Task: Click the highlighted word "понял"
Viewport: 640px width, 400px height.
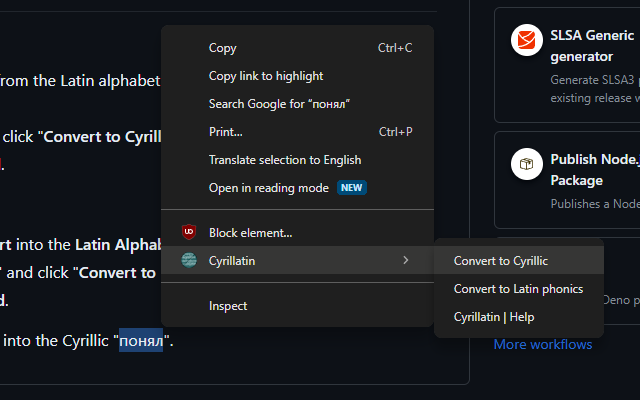Action: click(141, 341)
